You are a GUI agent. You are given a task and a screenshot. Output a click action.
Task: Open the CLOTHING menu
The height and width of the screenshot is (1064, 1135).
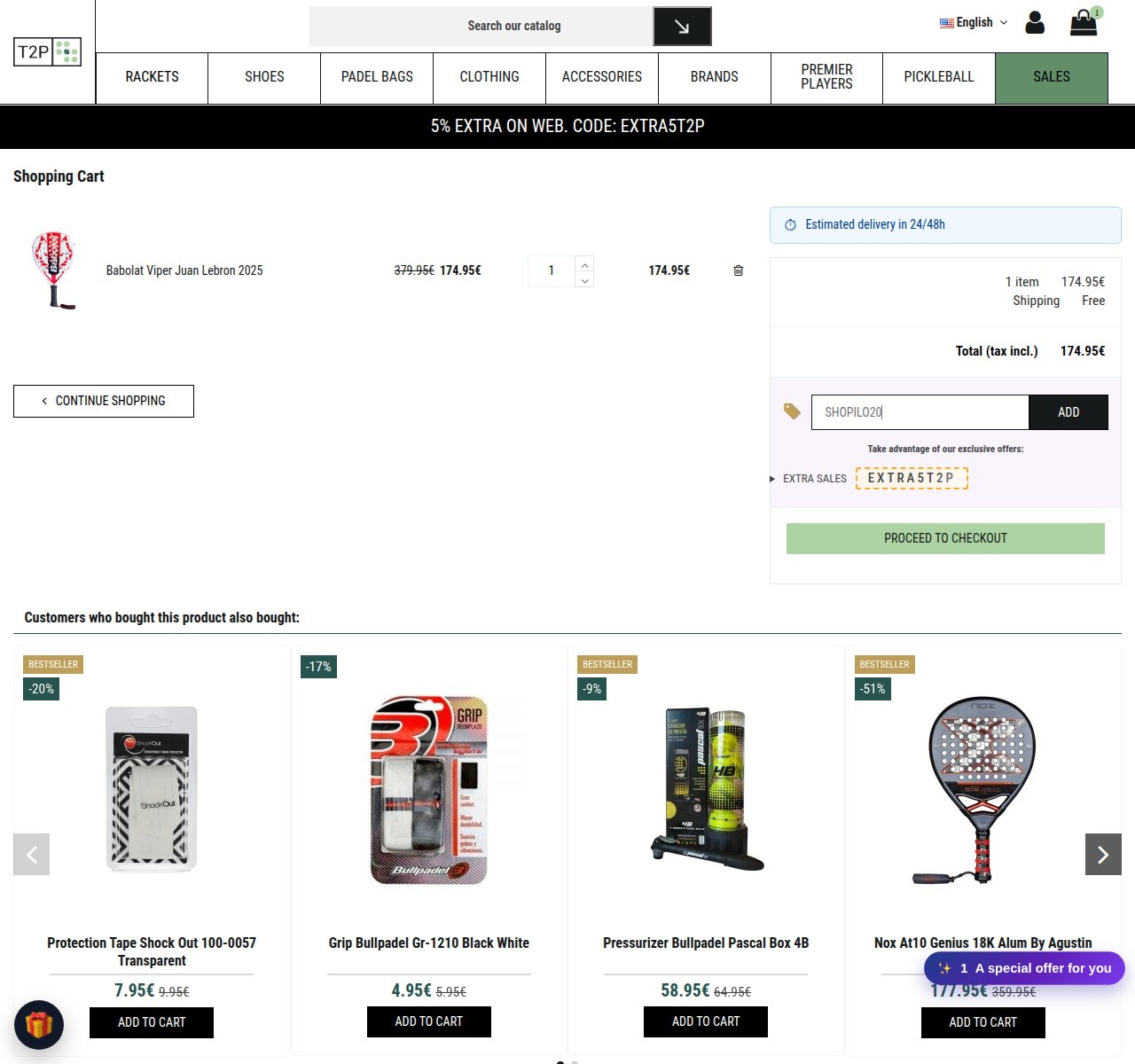click(489, 77)
